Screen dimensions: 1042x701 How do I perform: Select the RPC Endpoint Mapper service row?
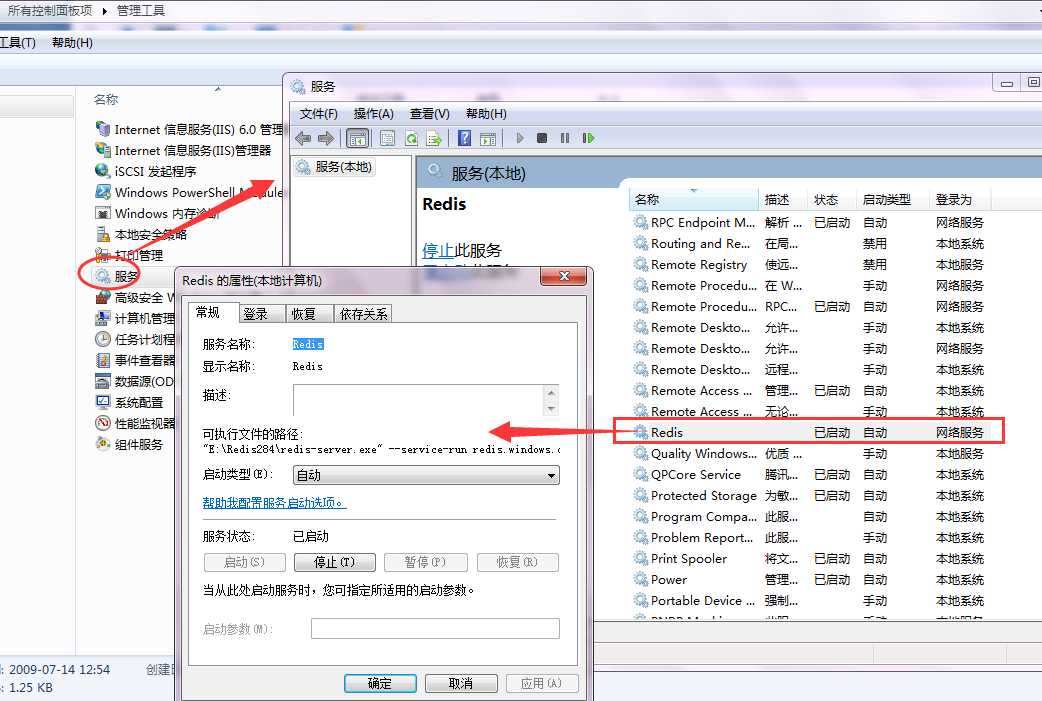coord(809,223)
